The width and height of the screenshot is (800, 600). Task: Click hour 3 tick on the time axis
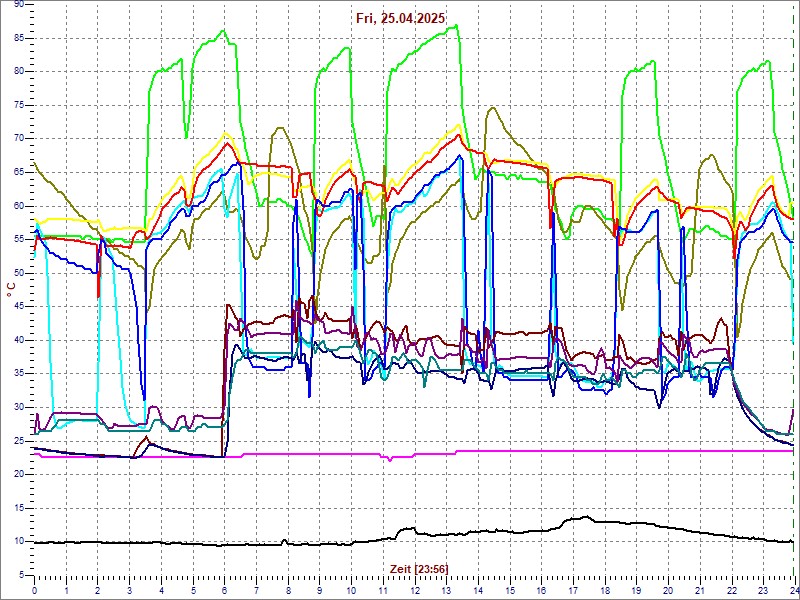pos(129,590)
